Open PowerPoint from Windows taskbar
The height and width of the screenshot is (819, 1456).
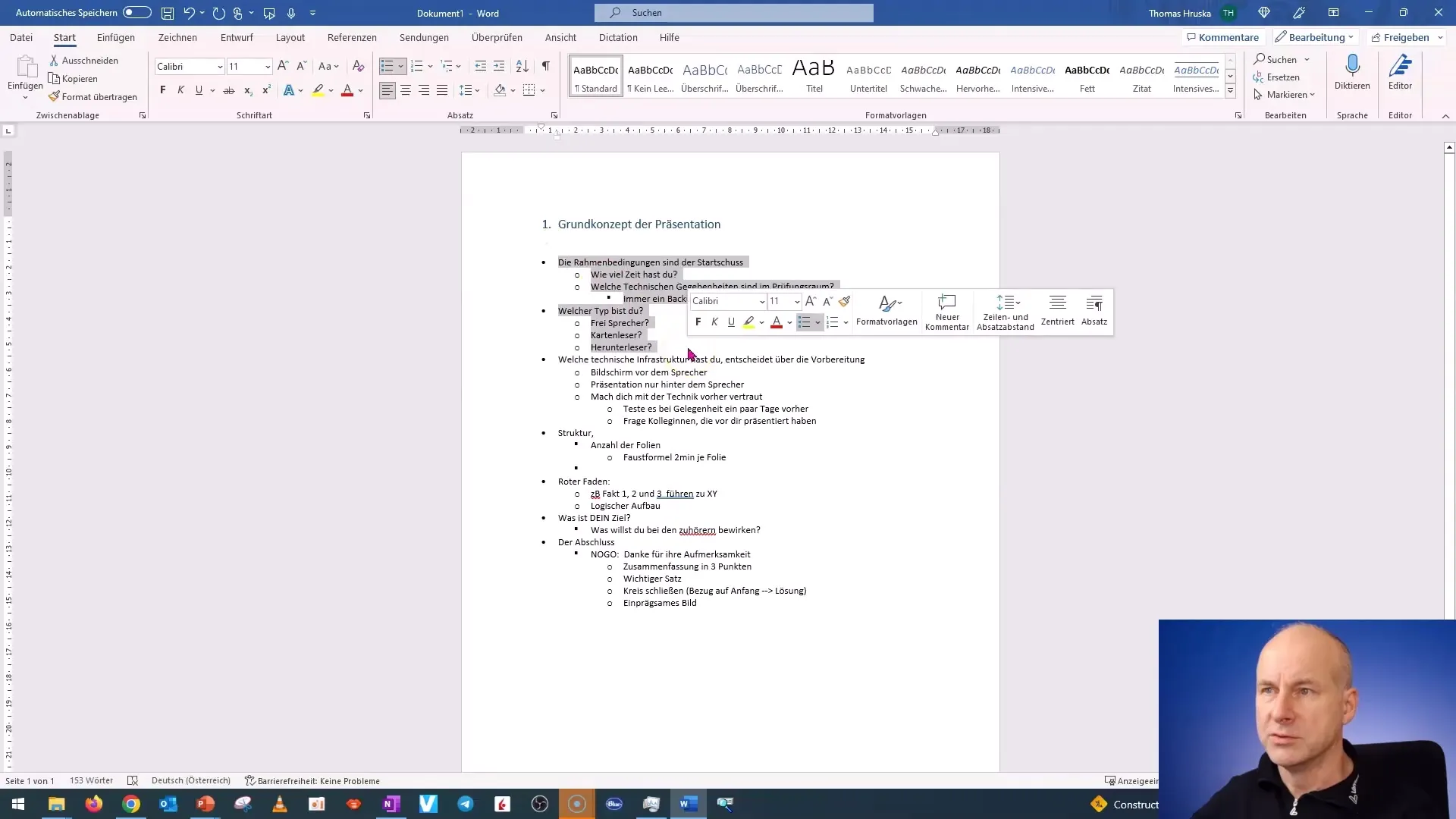[206, 804]
